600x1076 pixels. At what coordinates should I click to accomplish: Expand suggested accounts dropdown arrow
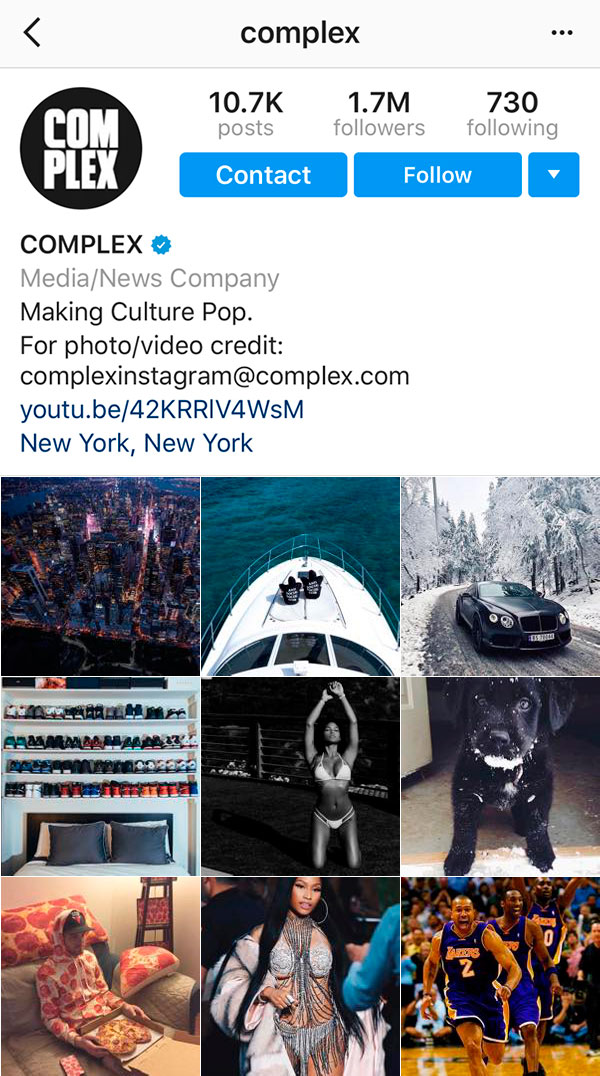coord(554,174)
